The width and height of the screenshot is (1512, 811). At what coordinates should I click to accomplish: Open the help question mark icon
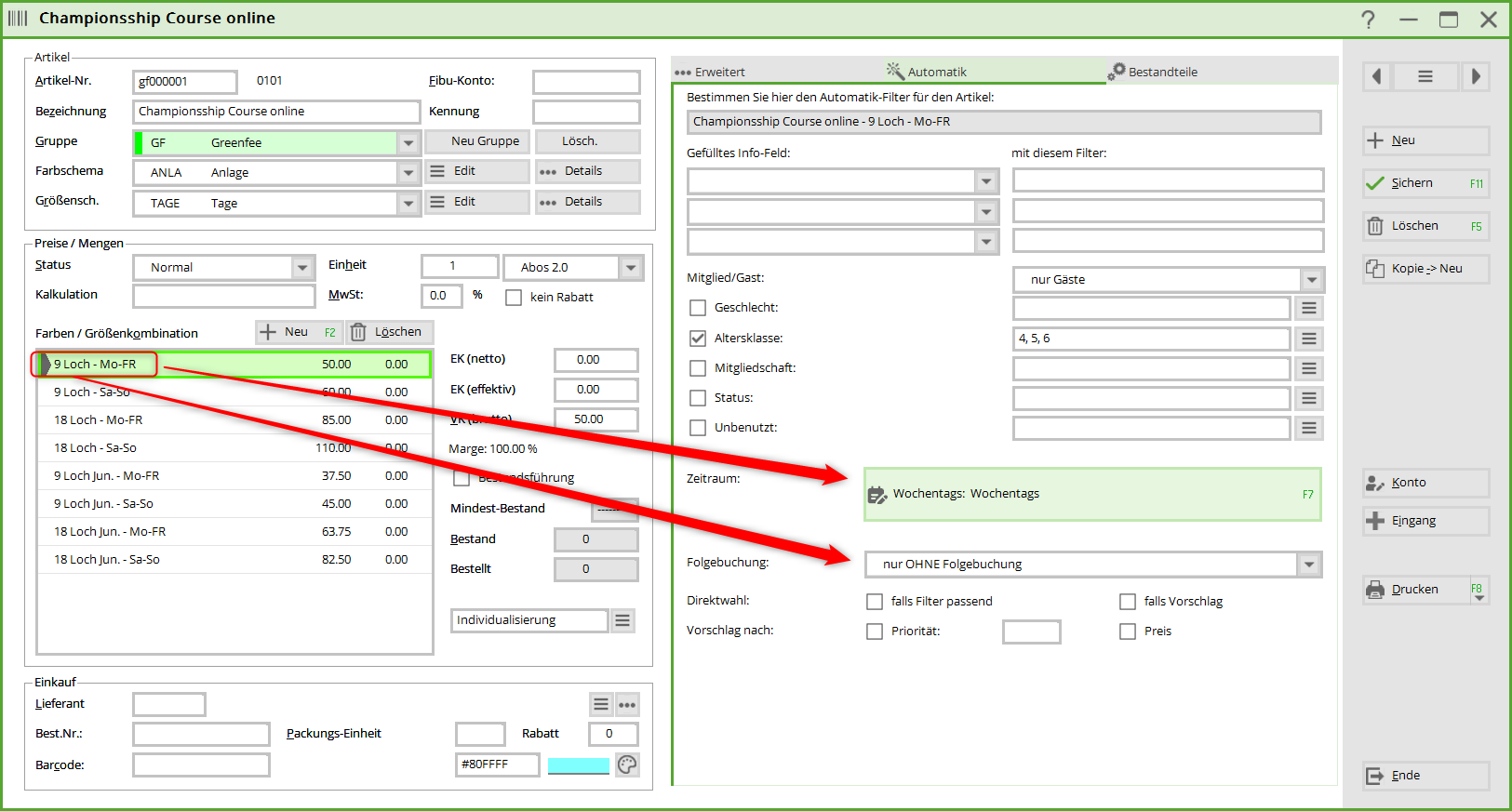[1368, 20]
